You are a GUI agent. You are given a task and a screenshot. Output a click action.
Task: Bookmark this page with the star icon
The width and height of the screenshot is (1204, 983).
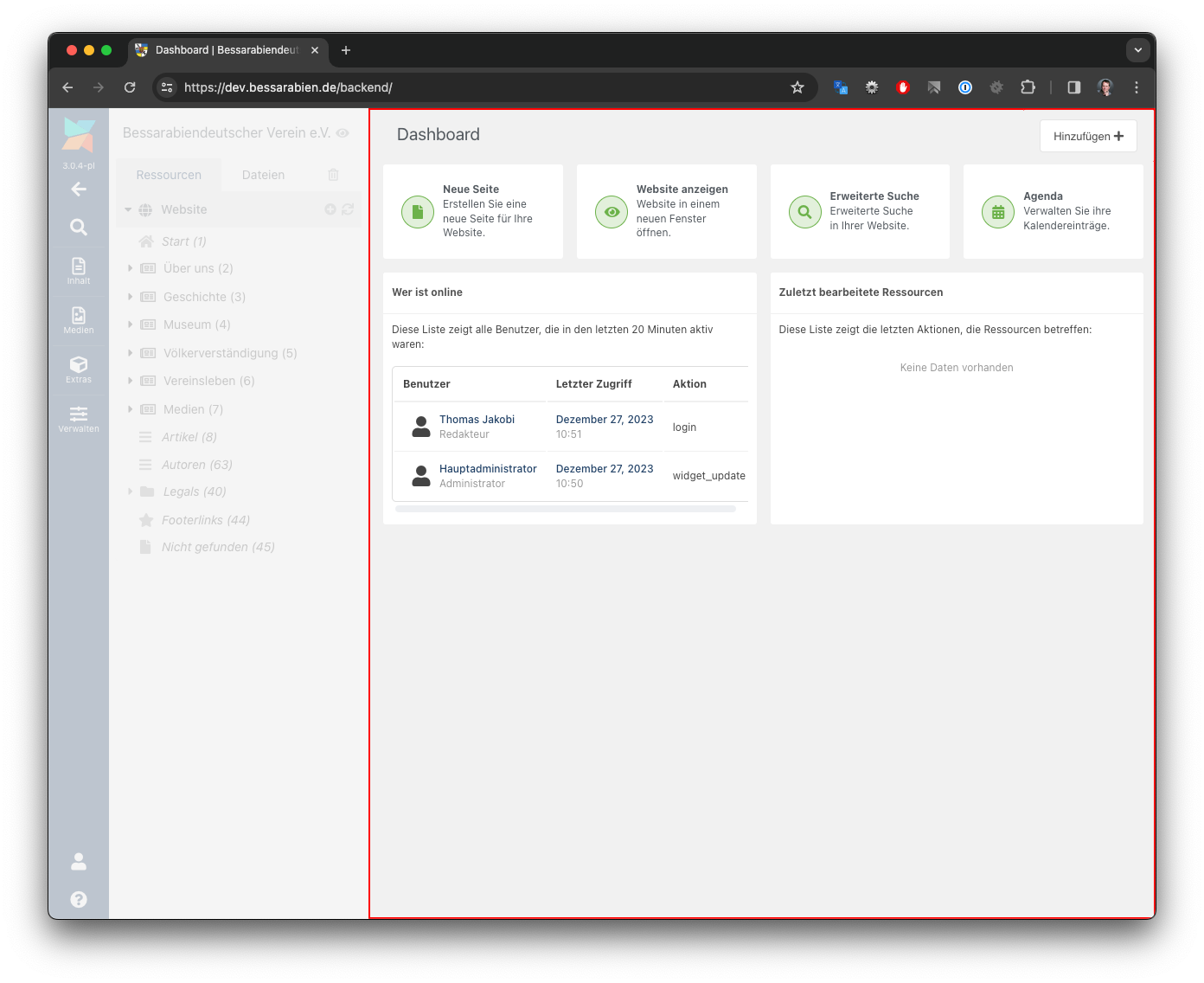[797, 87]
